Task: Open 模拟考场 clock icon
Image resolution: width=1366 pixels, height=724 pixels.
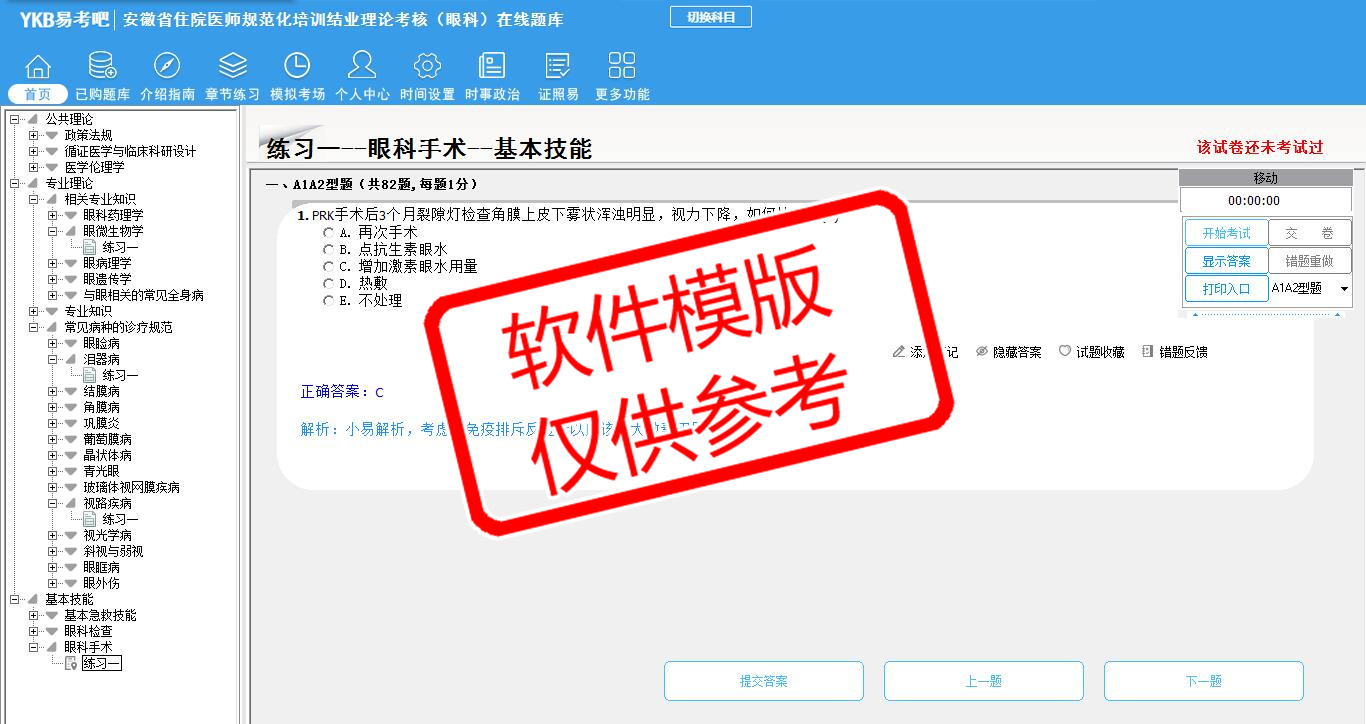Action: click(297, 67)
